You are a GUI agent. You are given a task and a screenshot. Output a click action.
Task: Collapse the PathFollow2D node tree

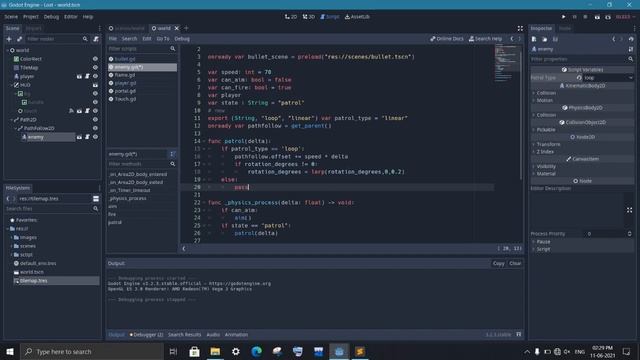tap(16, 128)
